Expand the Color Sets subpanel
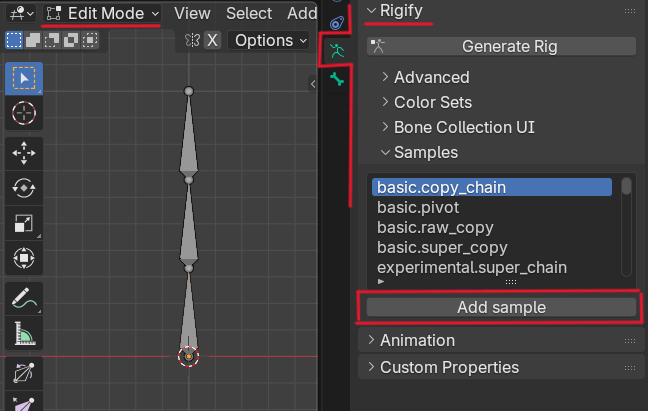The height and width of the screenshot is (411, 648). click(432, 102)
